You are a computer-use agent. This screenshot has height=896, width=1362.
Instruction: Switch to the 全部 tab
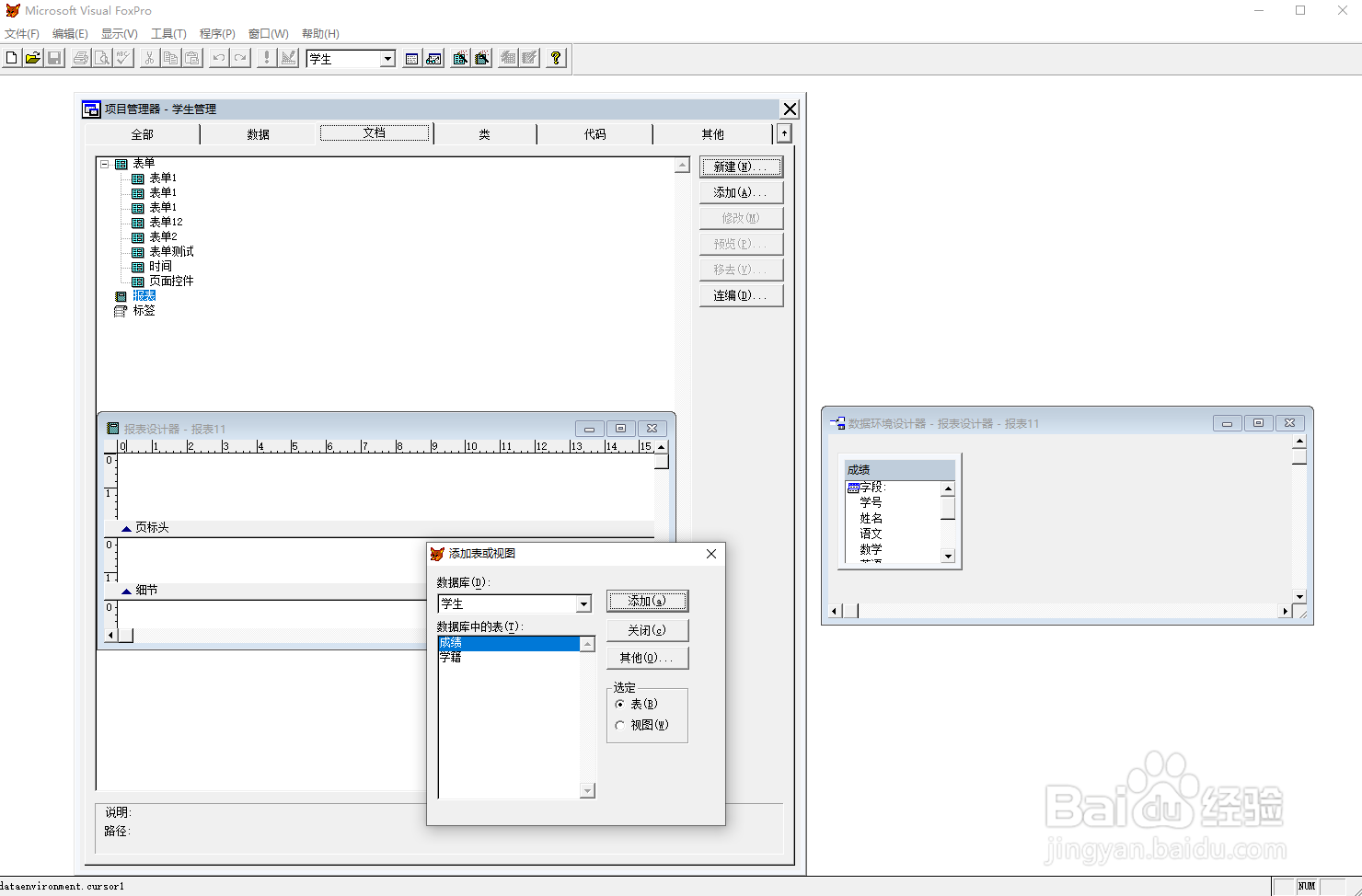142,134
